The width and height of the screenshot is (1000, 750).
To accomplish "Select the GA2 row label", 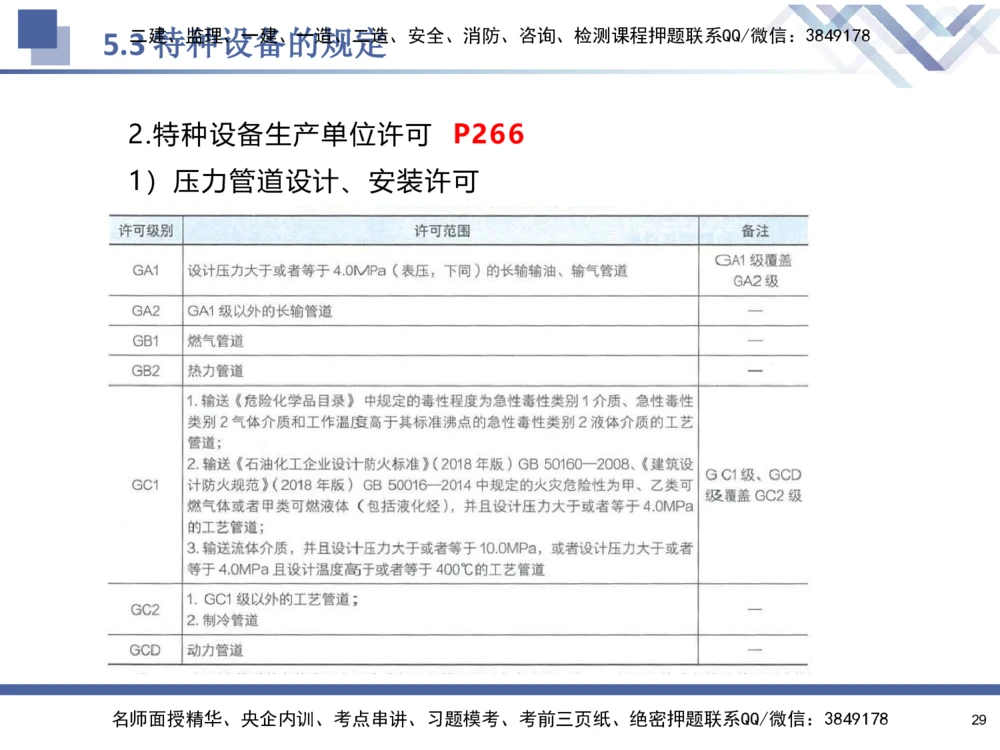I will [144, 310].
